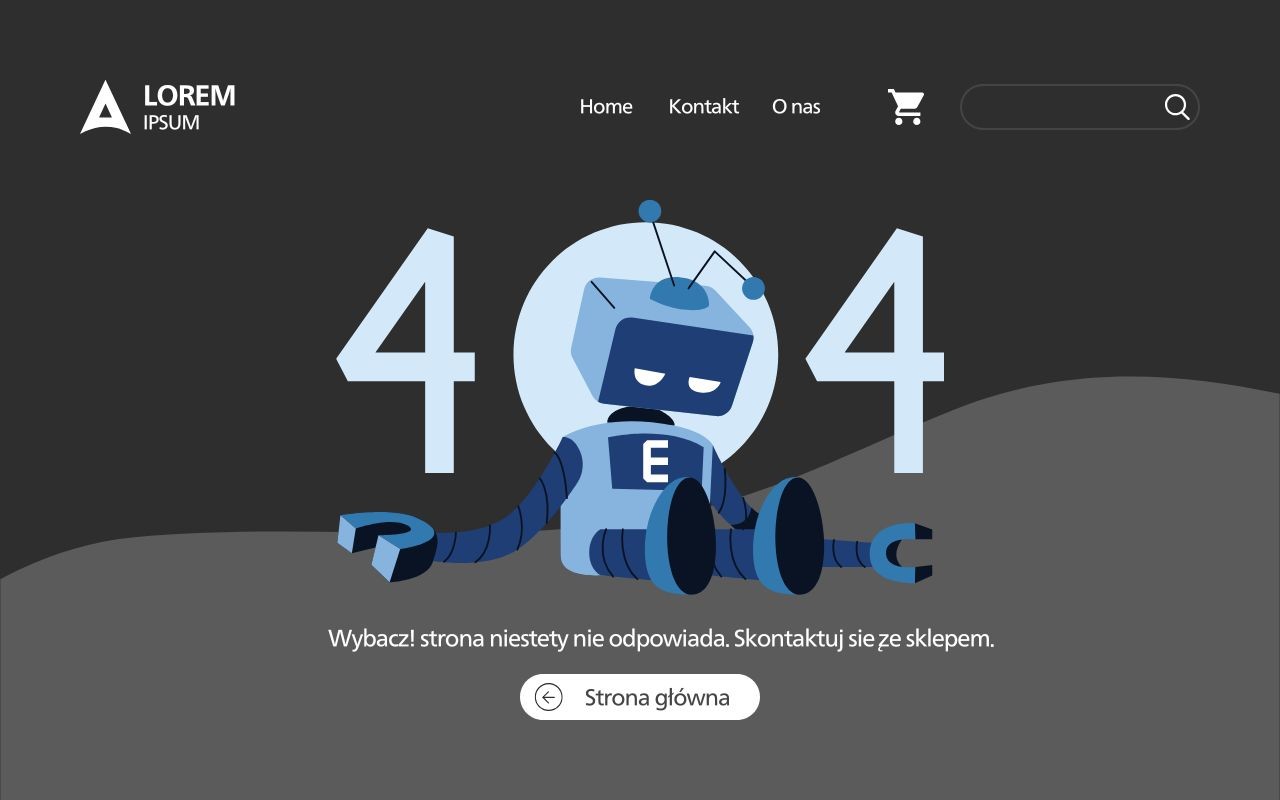Click the robot's dome-shaped head cap

click(680, 294)
